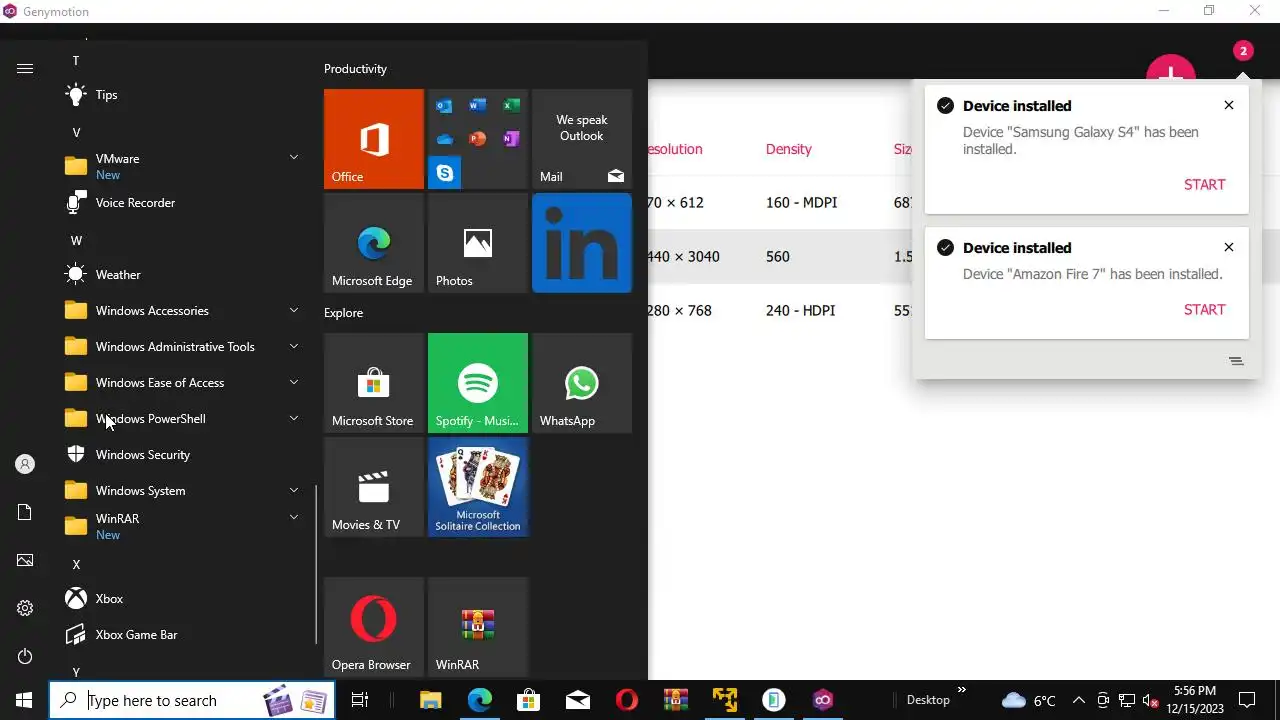This screenshot has width=1280, height=720.
Task: Launch Microsoft Edge tile
Action: pyautogui.click(x=374, y=243)
